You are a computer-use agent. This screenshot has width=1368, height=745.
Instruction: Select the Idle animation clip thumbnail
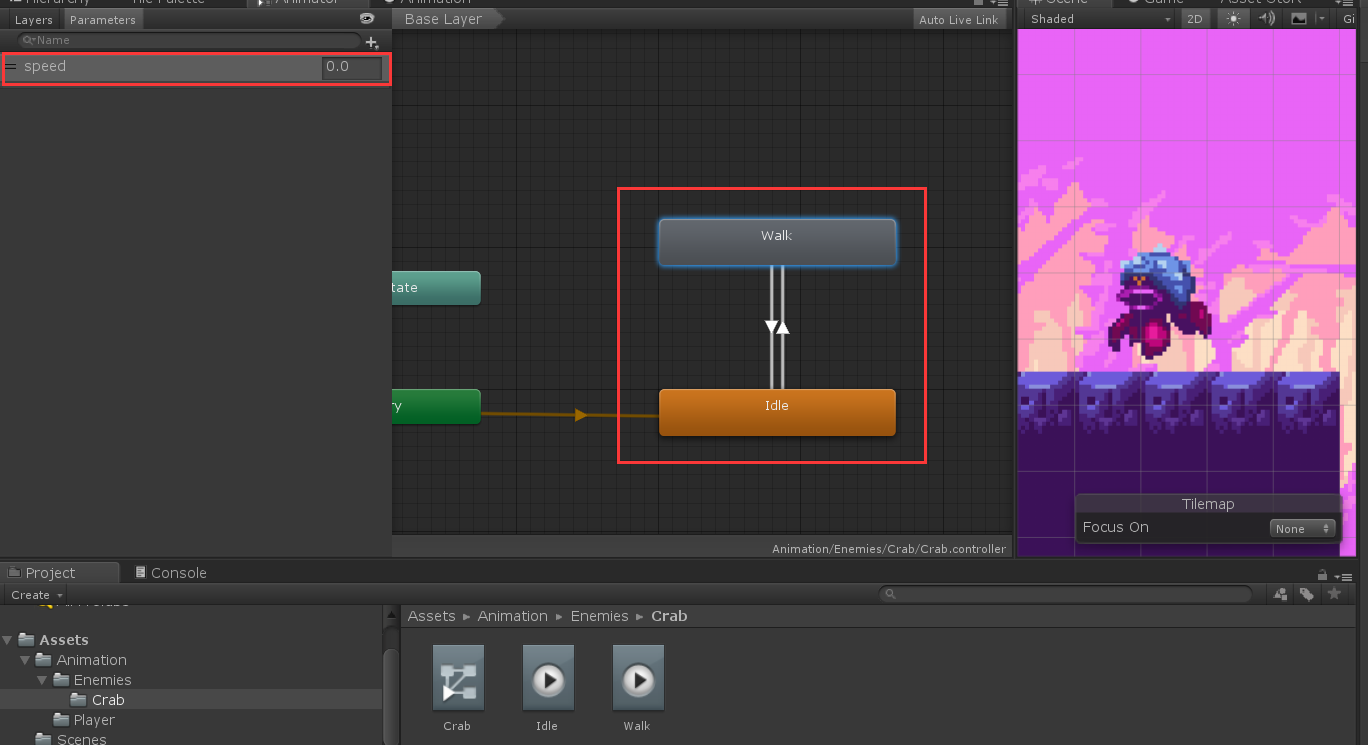tap(547, 677)
